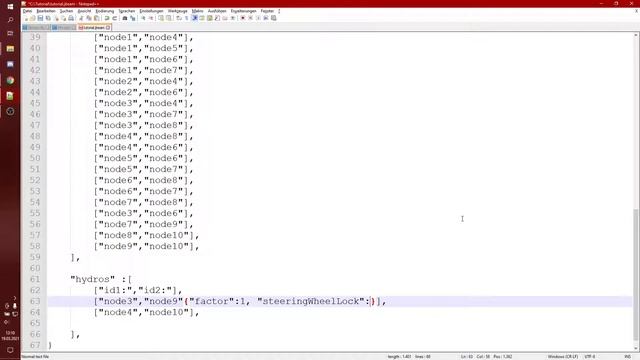
Task: Open the Kodierung menu
Action: click(105, 11)
